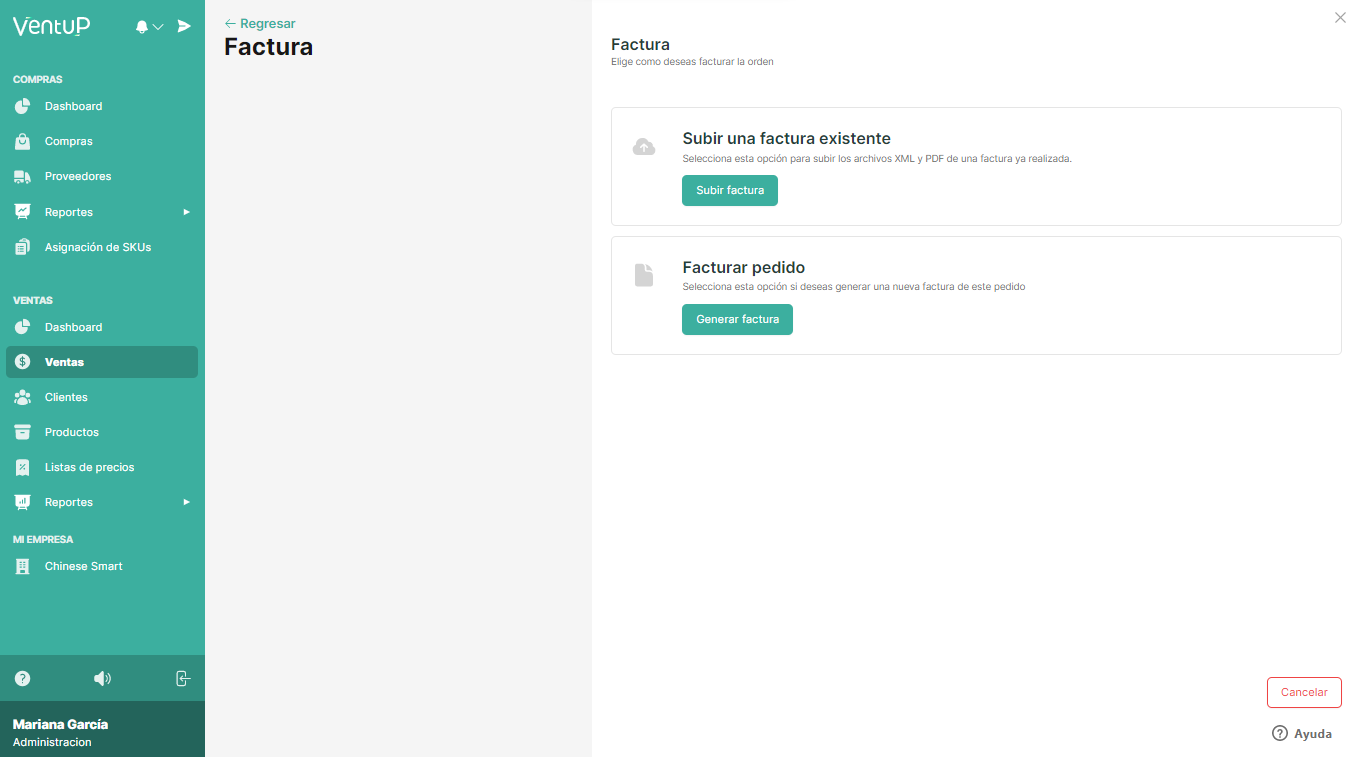Click the logout icon in sidebar
Screen dimensions: 1350x757
(183, 678)
